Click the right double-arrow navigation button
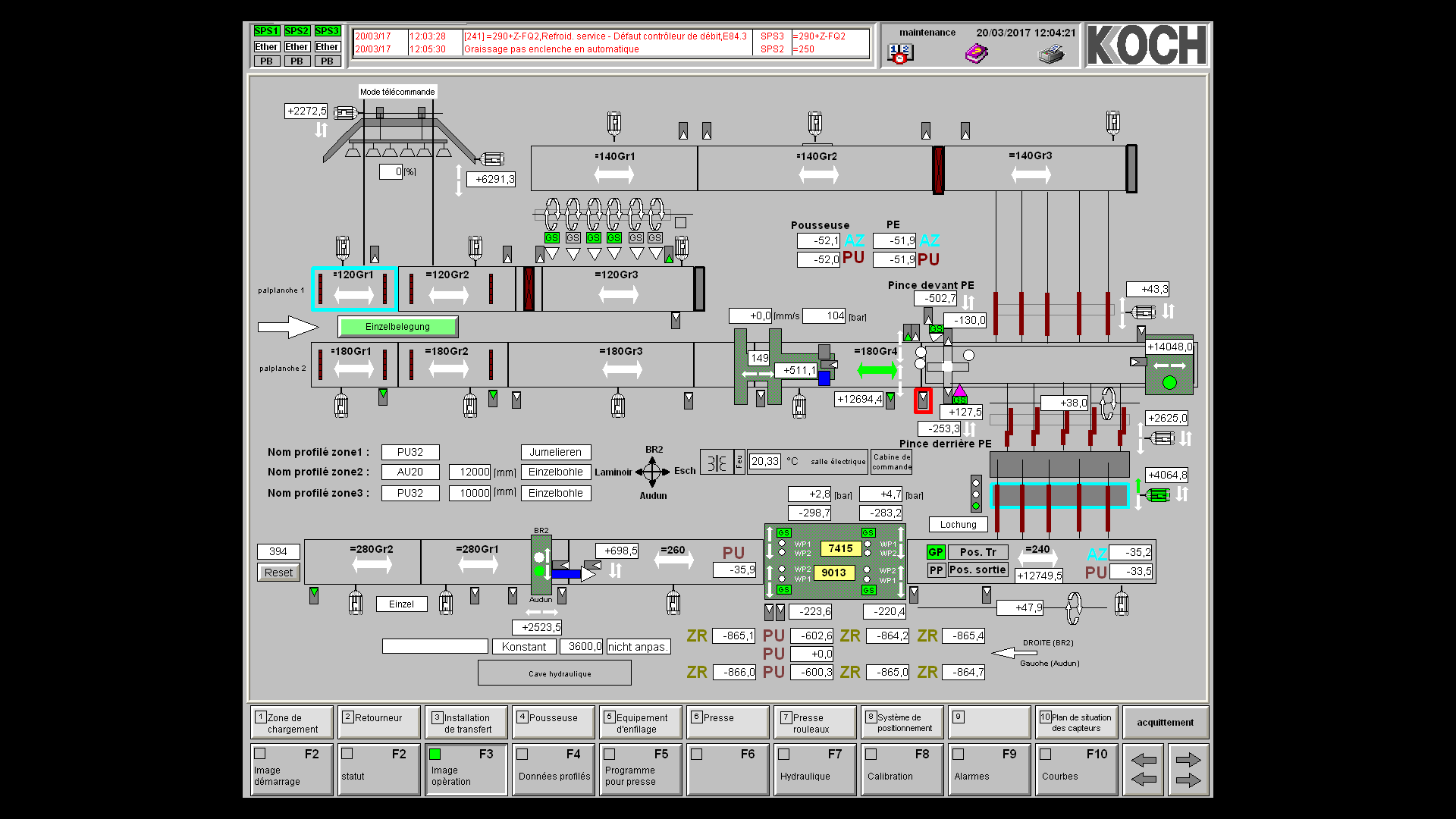The image size is (1456, 819). [1188, 770]
